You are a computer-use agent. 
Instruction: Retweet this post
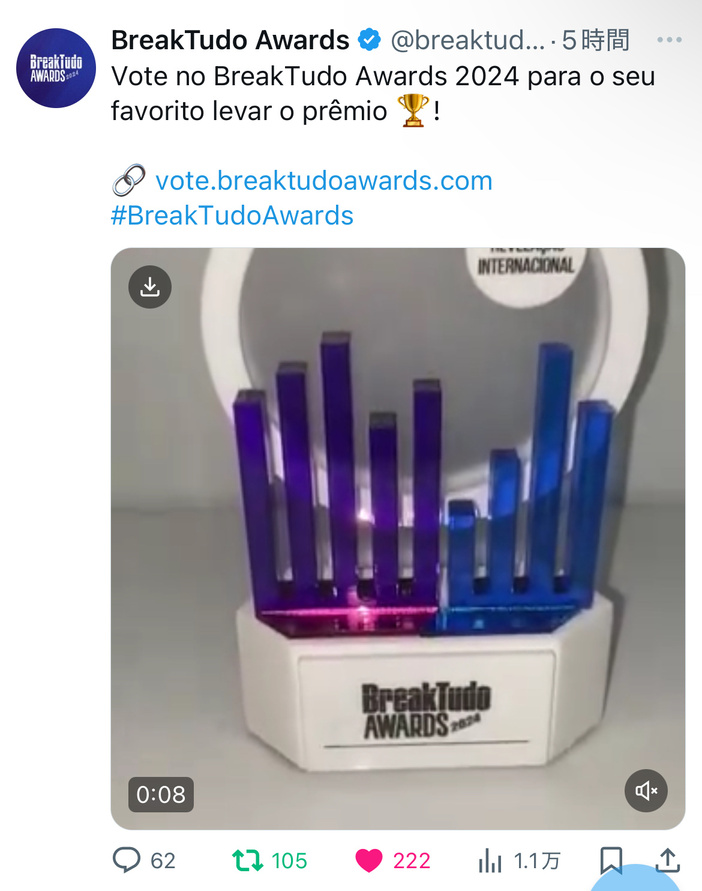[248, 860]
